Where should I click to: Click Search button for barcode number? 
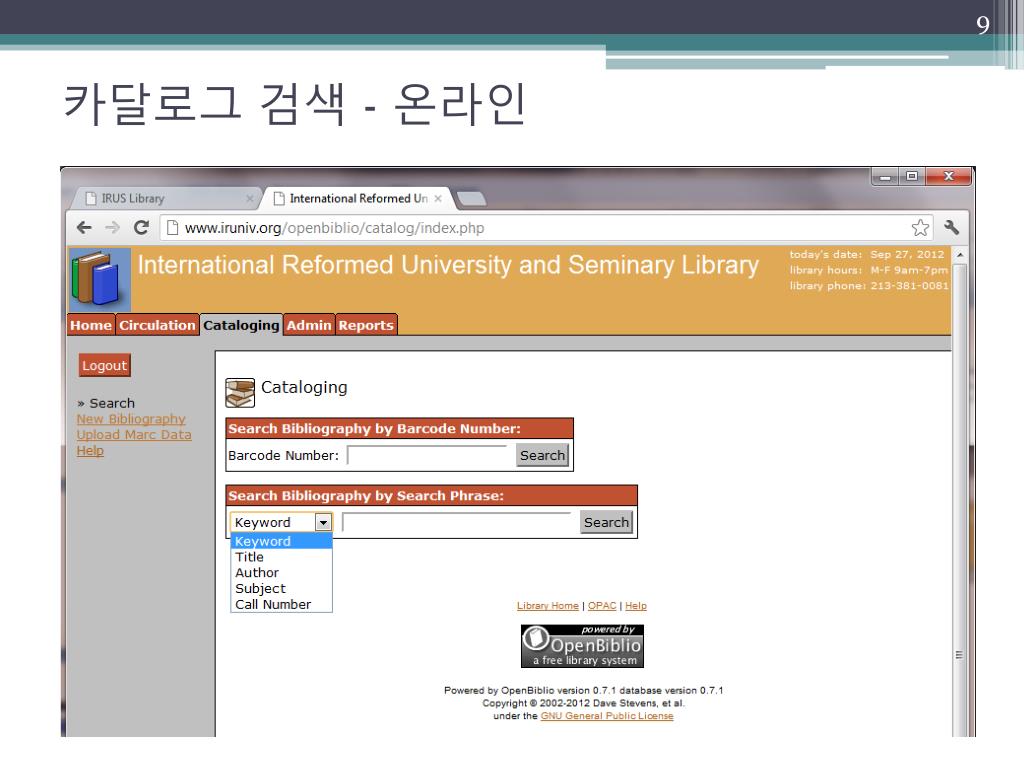543,455
